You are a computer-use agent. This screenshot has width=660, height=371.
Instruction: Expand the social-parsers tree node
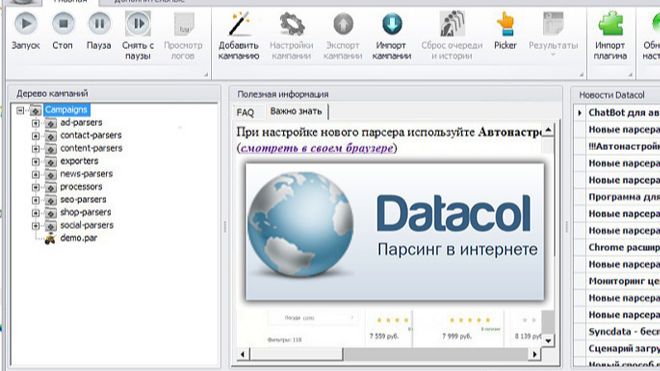(x=36, y=226)
